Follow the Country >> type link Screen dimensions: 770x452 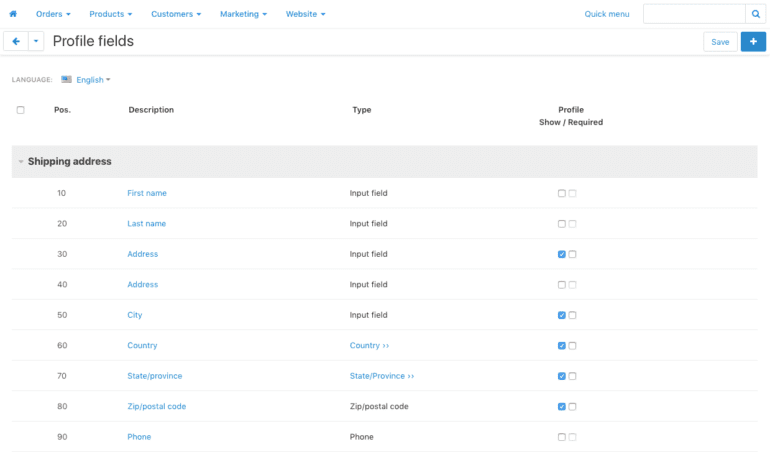pyautogui.click(x=369, y=345)
